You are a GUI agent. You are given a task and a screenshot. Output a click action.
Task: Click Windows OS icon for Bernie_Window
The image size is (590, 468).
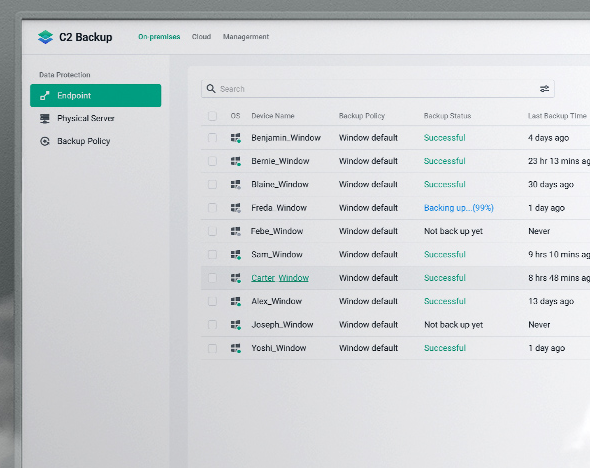(236, 161)
